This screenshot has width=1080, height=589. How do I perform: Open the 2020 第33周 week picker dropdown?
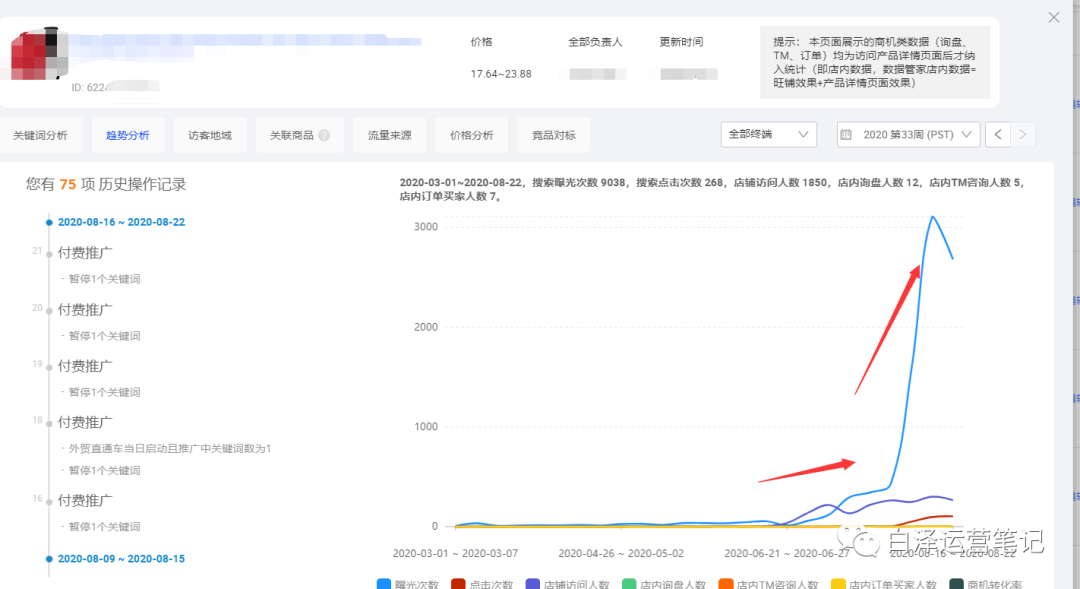(x=907, y=134)
